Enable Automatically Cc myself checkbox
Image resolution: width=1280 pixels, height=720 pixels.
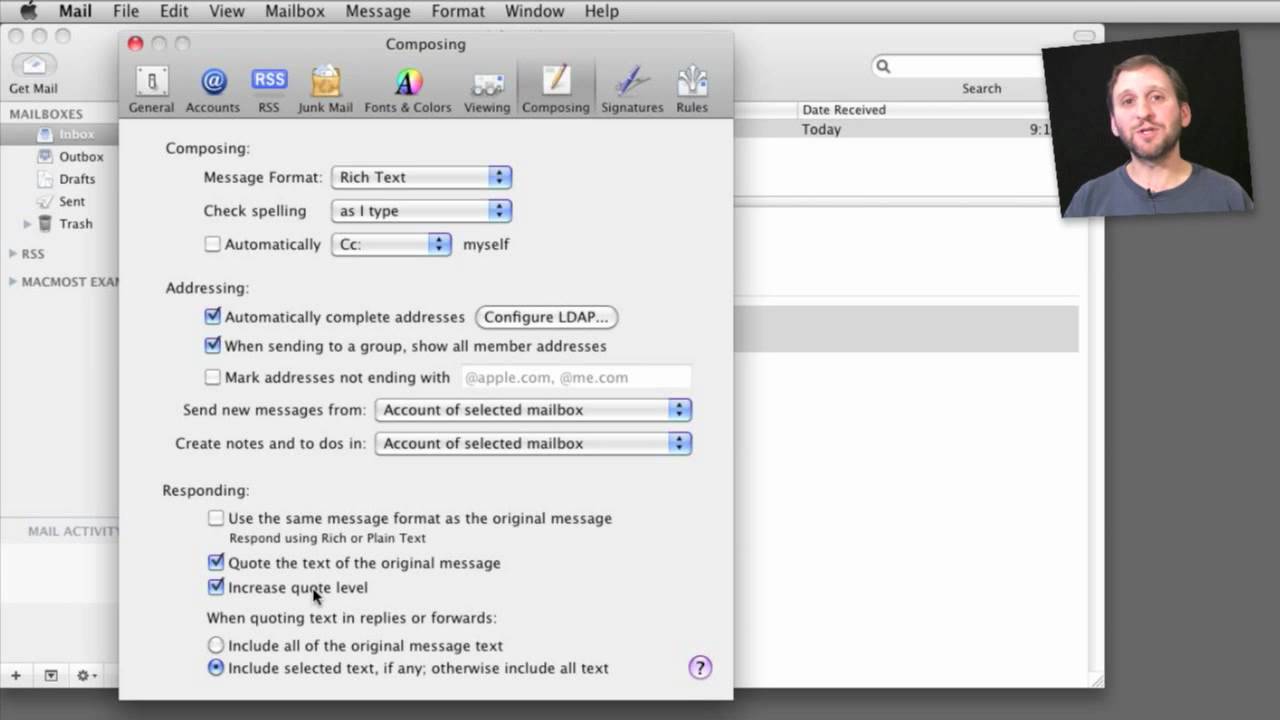click(212, 244)
